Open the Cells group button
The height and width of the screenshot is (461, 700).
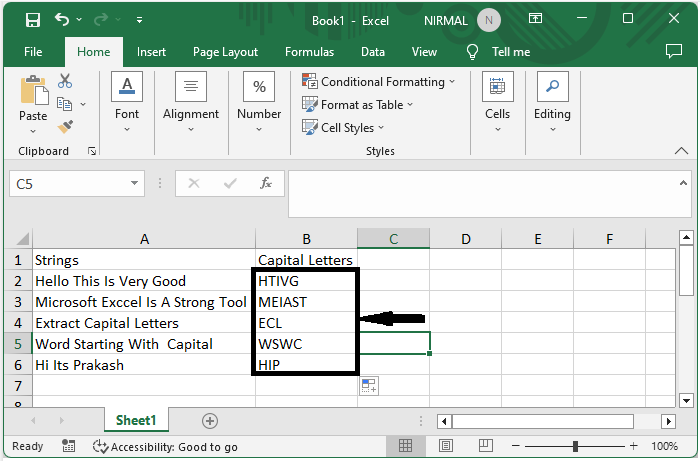(x=497, y=102)
